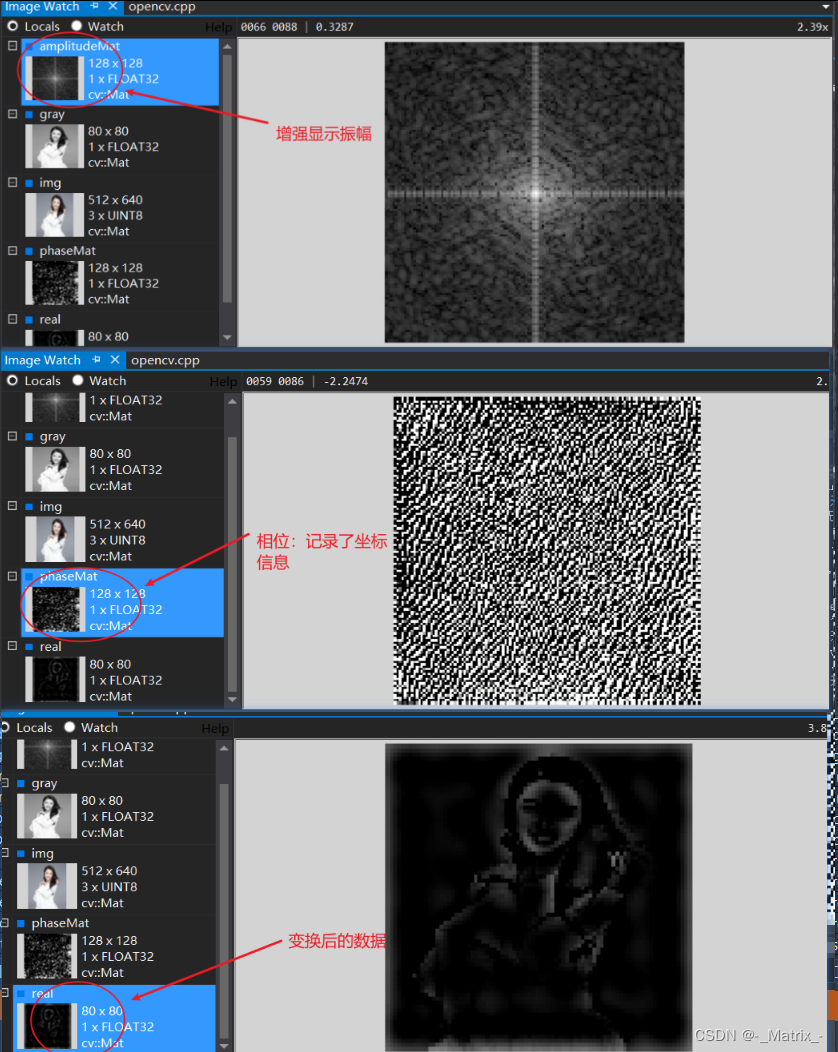Select '-2.2474' pixel value in middle panel
Image resolution: width=838 pixels, height=1052 pixels.
coord(346,381)
